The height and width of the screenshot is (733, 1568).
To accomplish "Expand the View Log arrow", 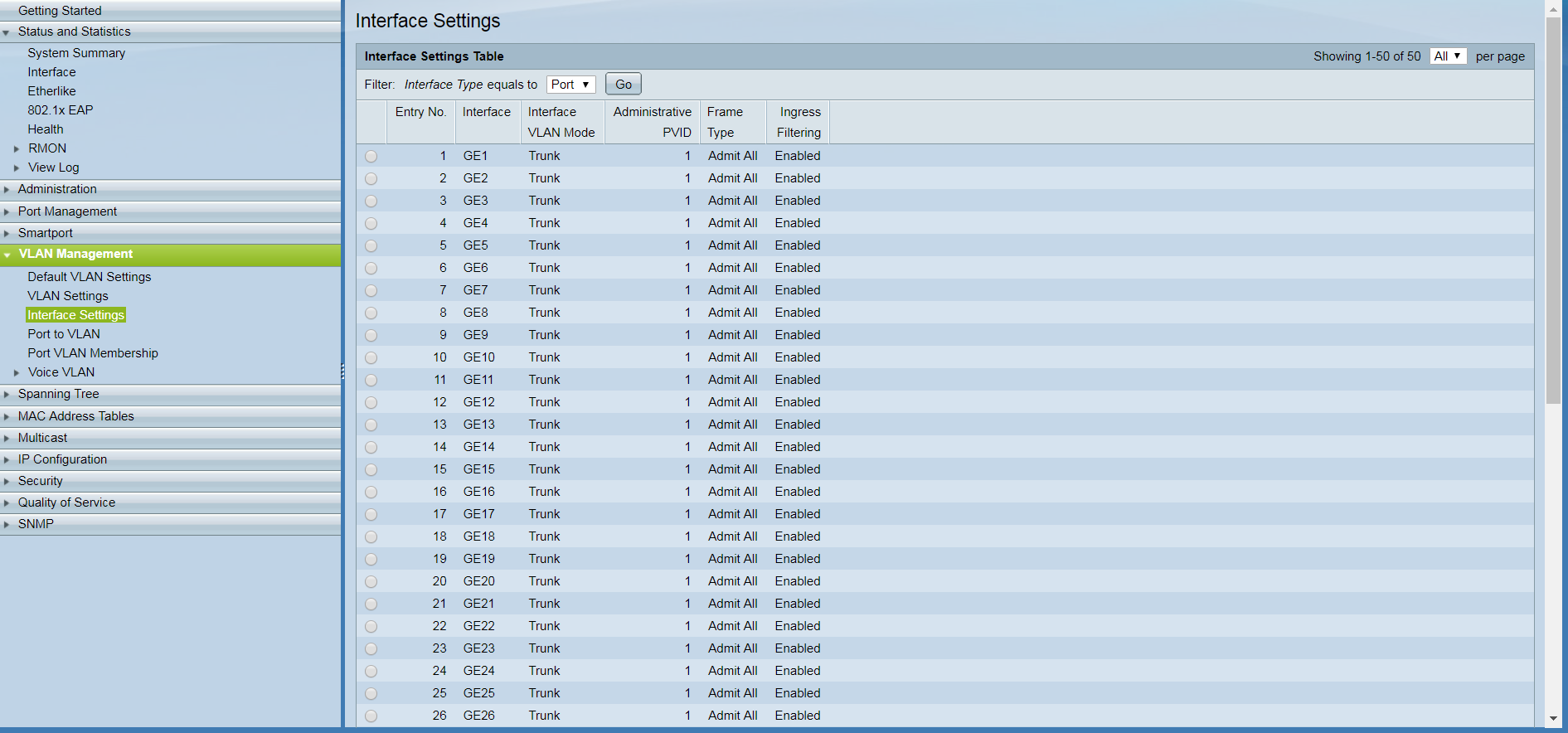I will pos(17,168).
